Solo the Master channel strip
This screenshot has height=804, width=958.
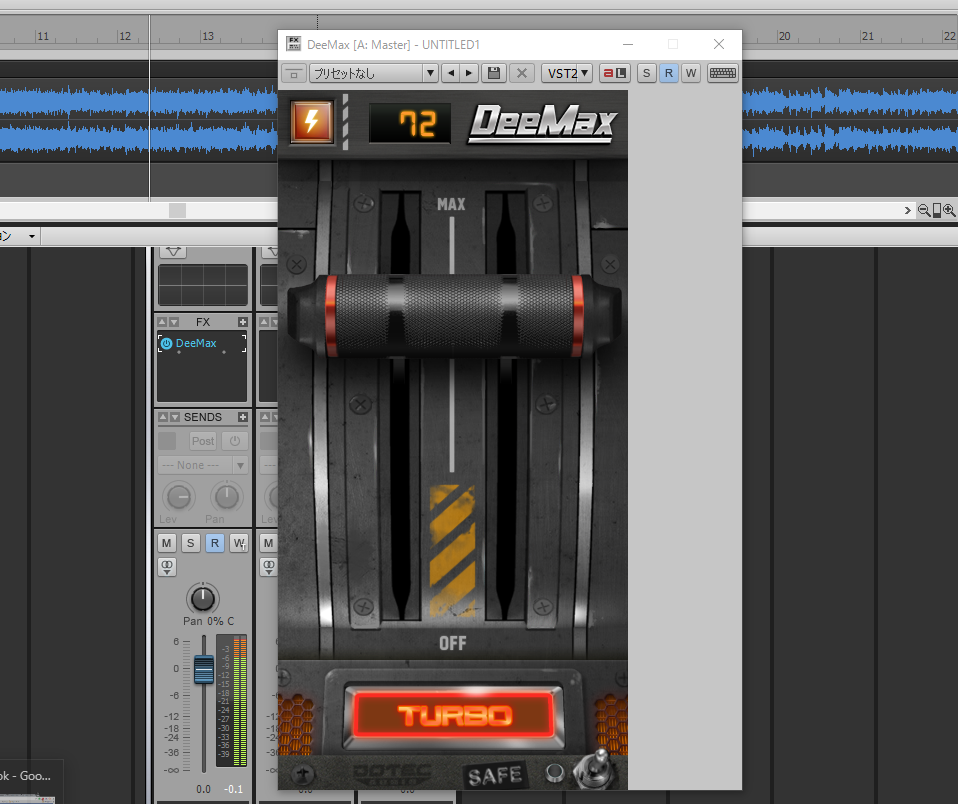click(191, 543)
